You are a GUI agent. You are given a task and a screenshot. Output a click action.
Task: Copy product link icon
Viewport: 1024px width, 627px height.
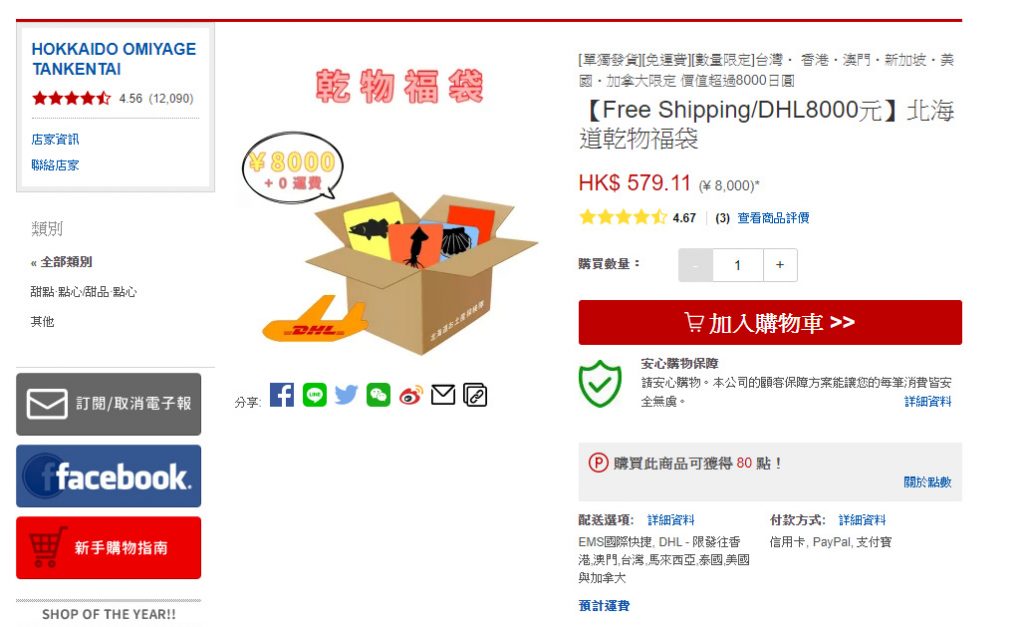(475, 395)
